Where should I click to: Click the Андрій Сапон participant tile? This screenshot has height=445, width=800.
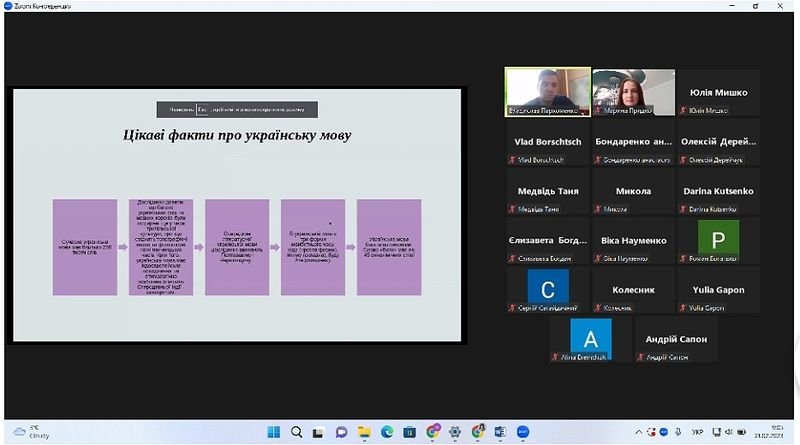click(x=674, y=340)
